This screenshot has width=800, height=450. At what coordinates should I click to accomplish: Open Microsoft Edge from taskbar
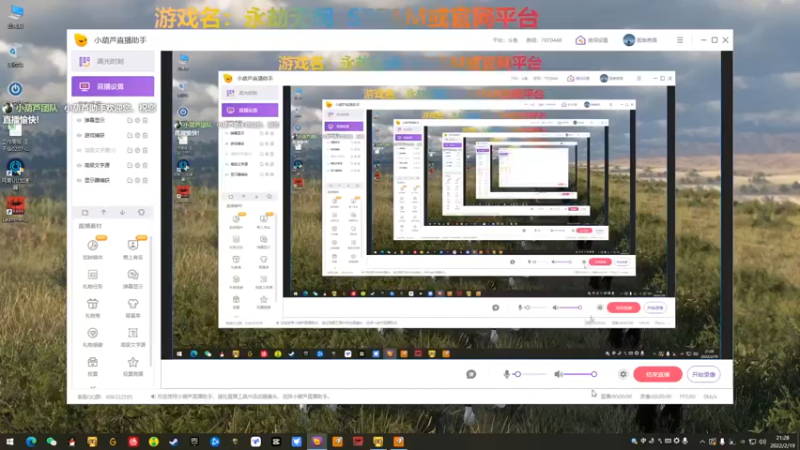[31, 441]
